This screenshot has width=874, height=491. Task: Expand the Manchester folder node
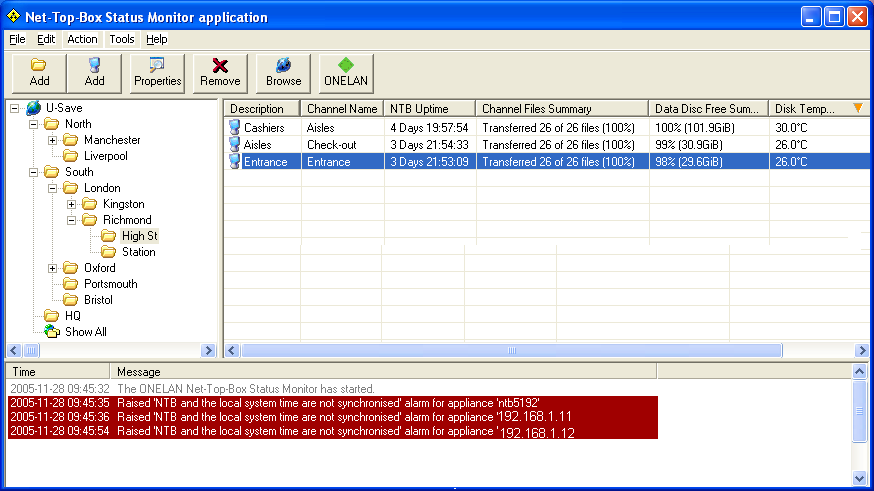pos(52,140)
